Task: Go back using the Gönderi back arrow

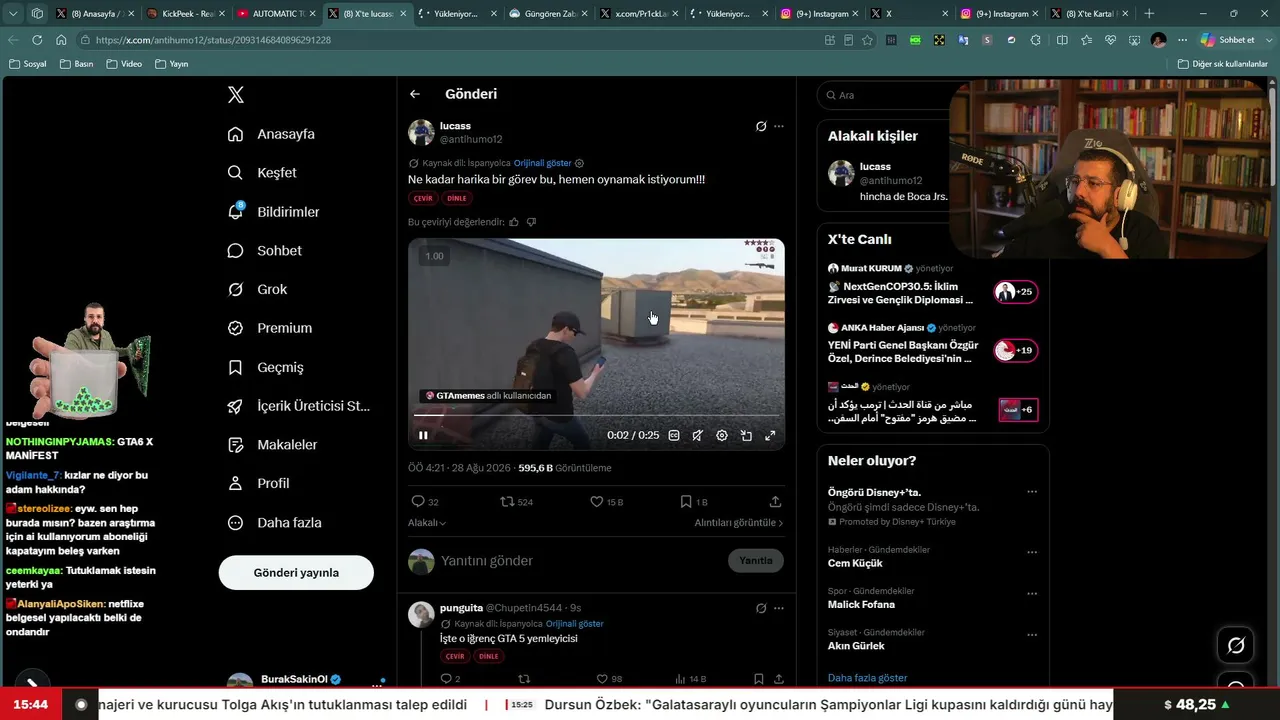Action: [x=415, y=94]
